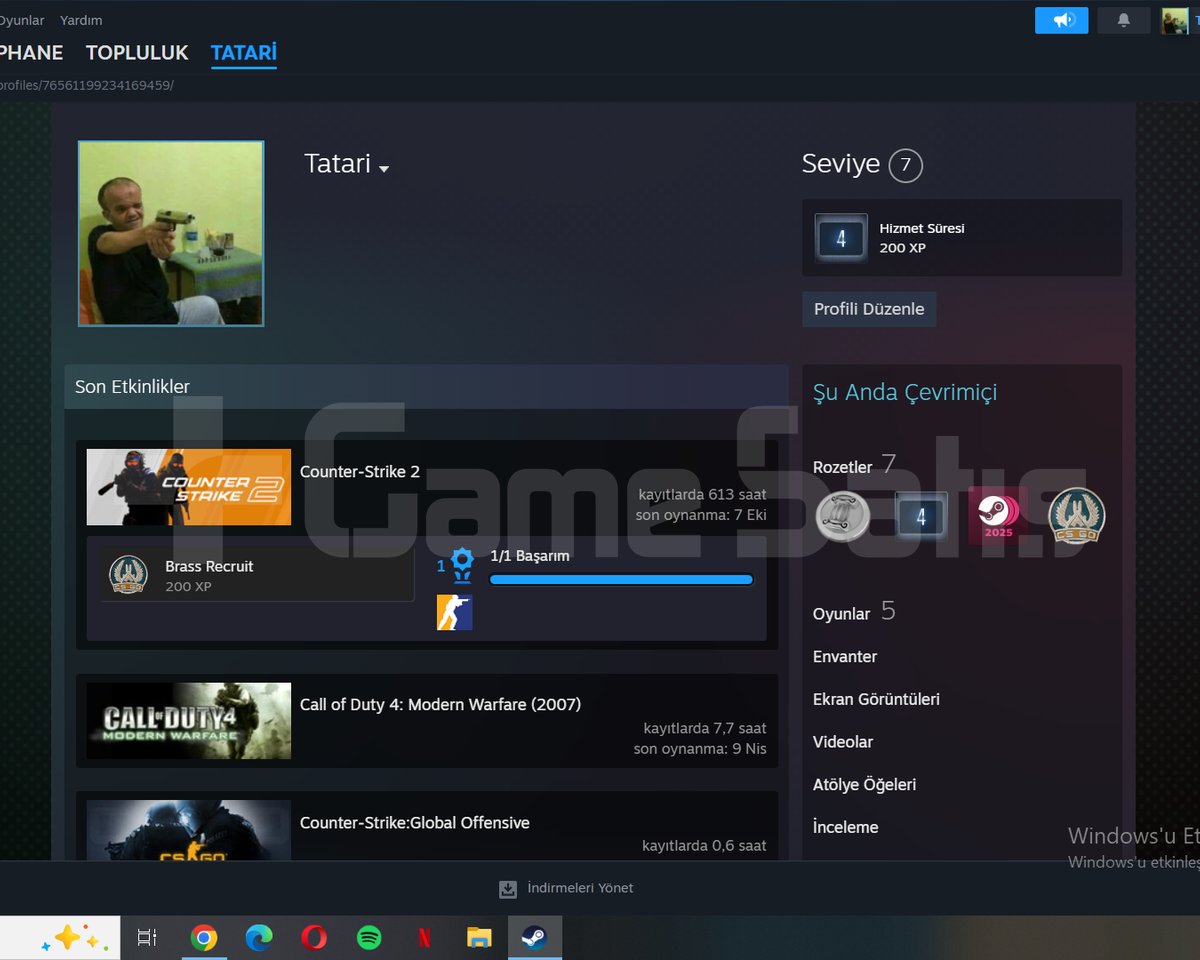Open the yellow Counter-Strike achievement icon
1200x960 pixels.
(454, 612)
